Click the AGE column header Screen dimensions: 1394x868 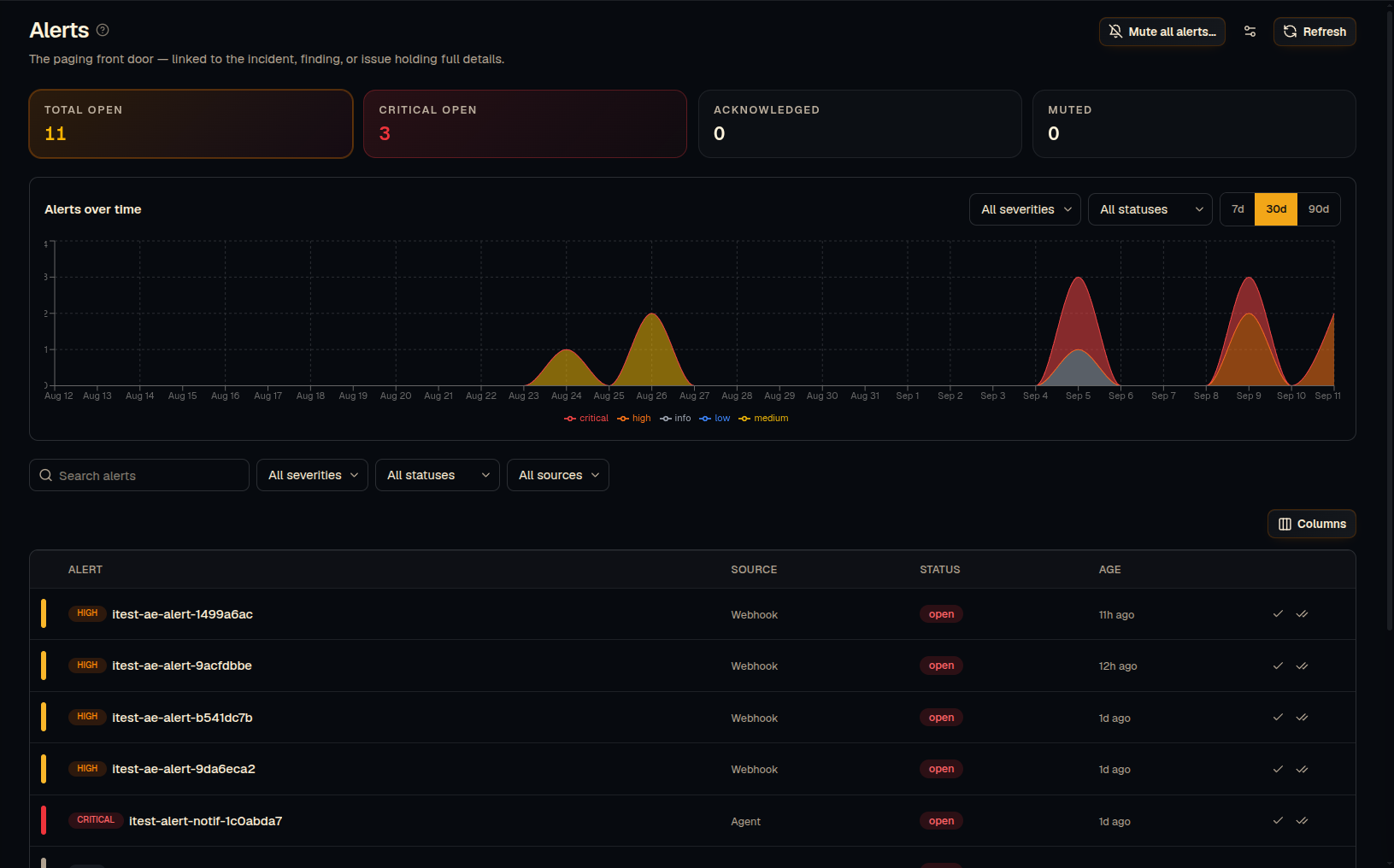[x=1109, y=570]
